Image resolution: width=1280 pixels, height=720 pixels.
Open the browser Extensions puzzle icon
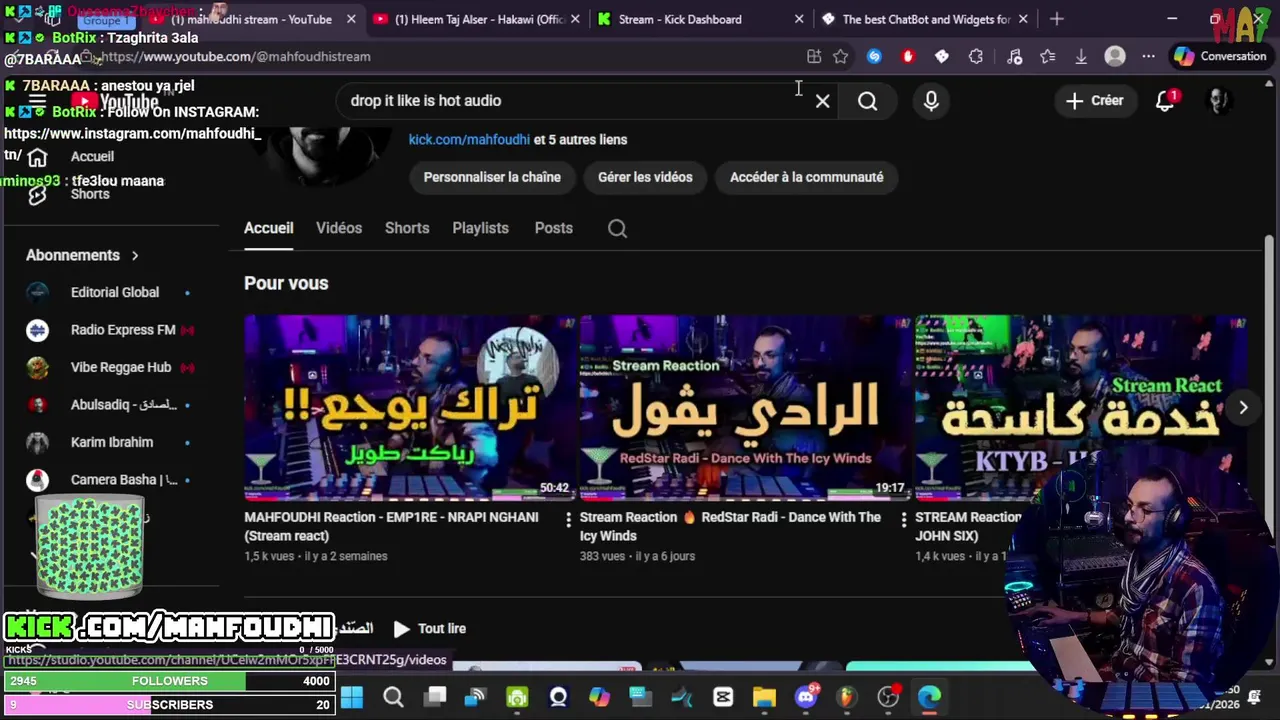tap(976, 57)
